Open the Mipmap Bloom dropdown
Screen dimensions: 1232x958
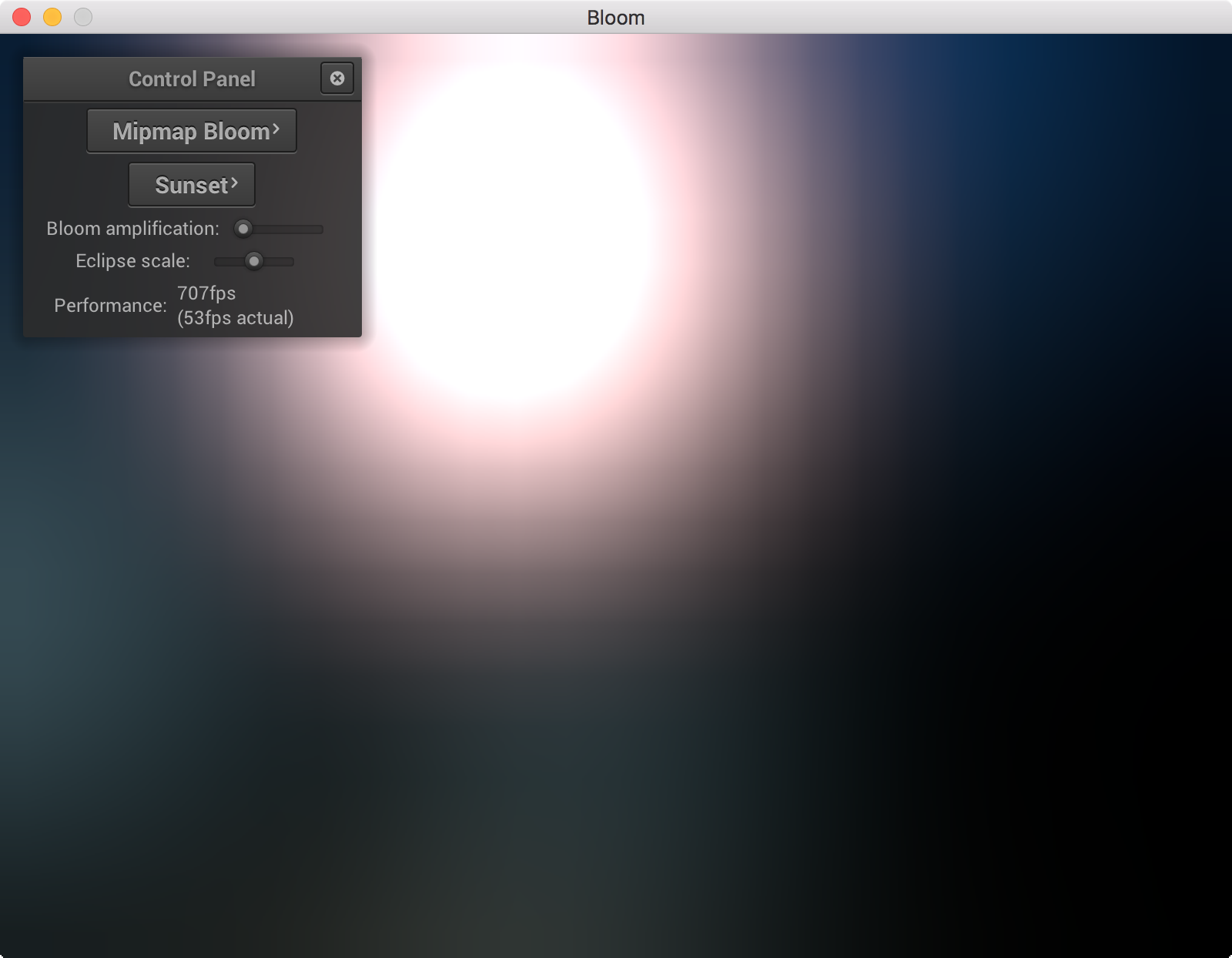[191, 132]
